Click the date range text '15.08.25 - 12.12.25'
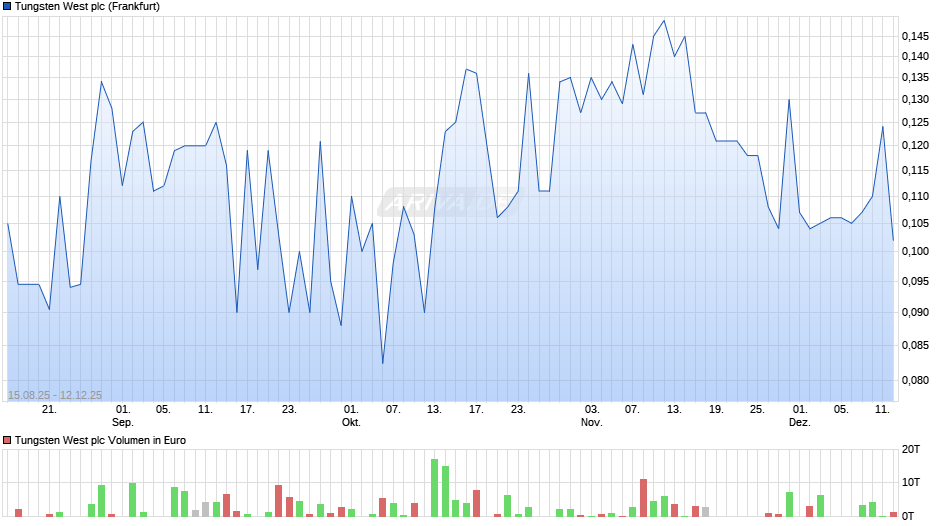The image size is (940, 526). pos(55,395)
